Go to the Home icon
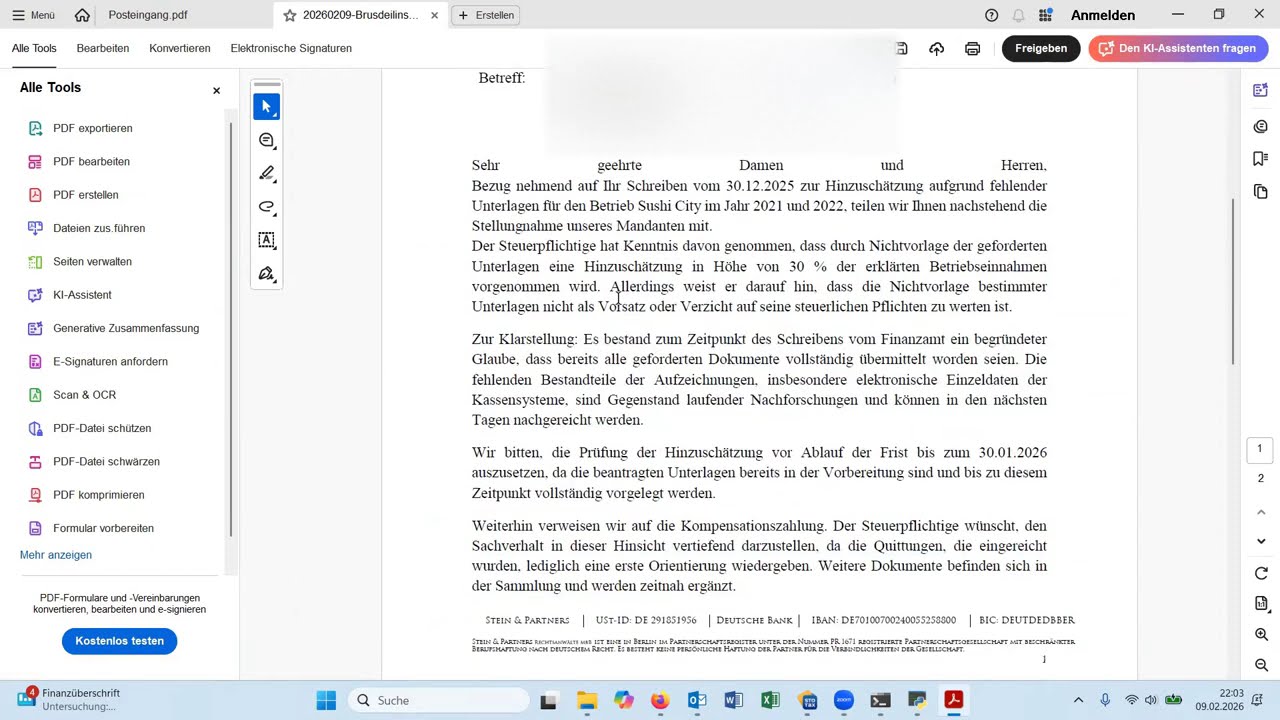1280x720 pixels. click(82, 15)
